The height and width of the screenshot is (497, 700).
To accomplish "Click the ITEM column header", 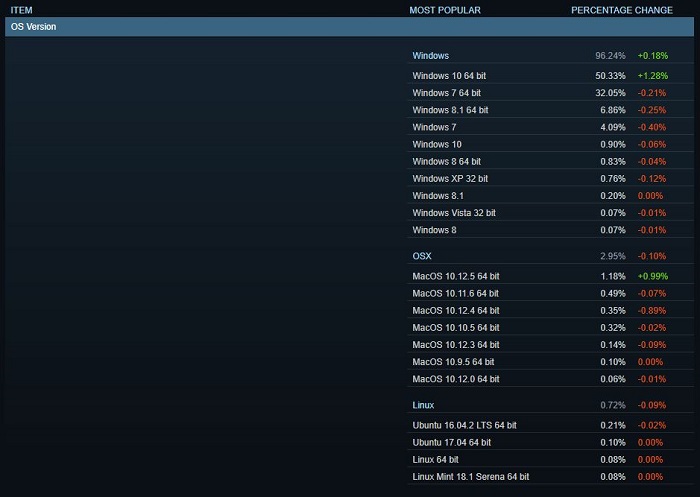I will coord(21,10).
